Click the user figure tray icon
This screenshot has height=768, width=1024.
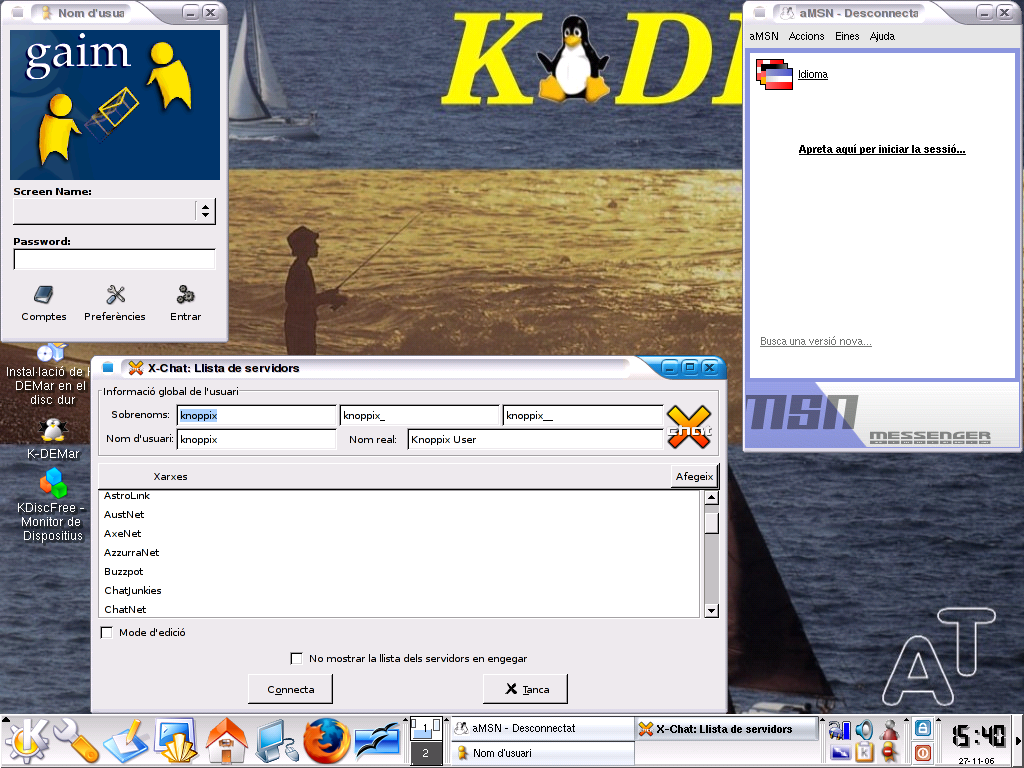[x=889, y=729]
